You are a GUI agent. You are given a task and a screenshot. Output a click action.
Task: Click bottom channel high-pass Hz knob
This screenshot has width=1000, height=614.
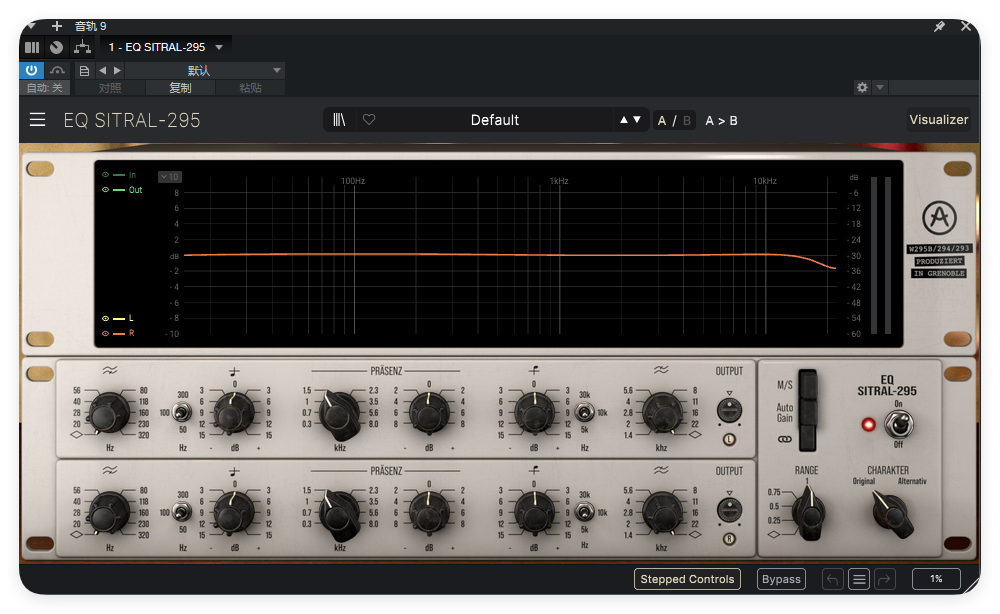click(110, 513)
